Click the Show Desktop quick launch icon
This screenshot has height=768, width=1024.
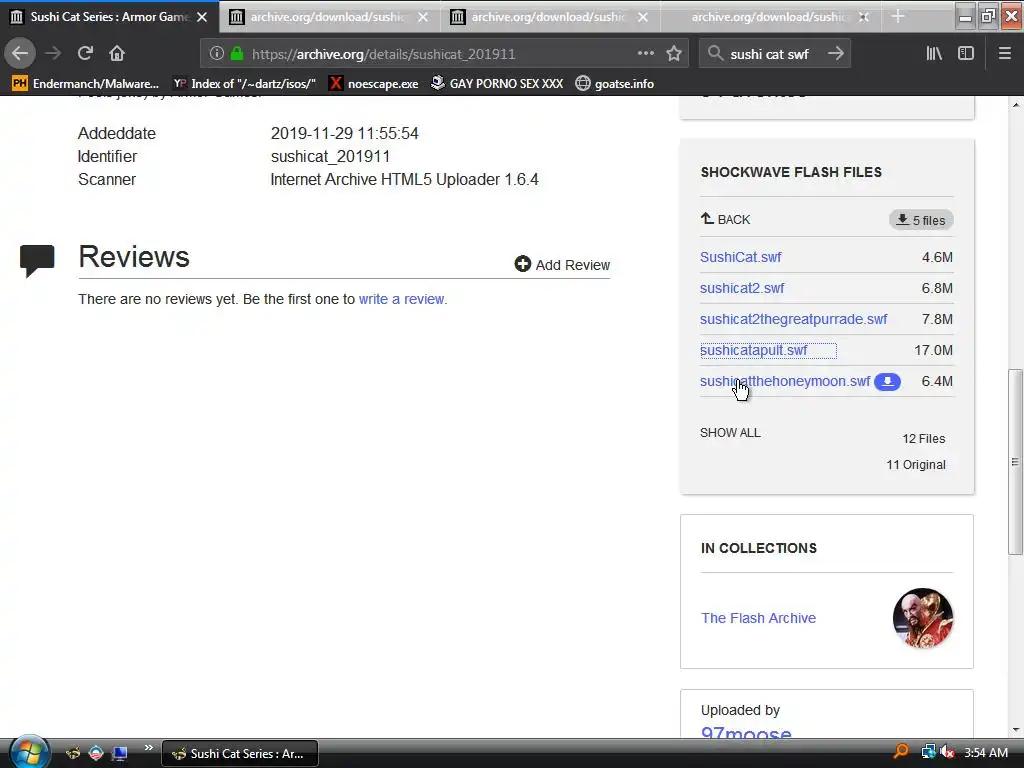[x=120, y=753]
